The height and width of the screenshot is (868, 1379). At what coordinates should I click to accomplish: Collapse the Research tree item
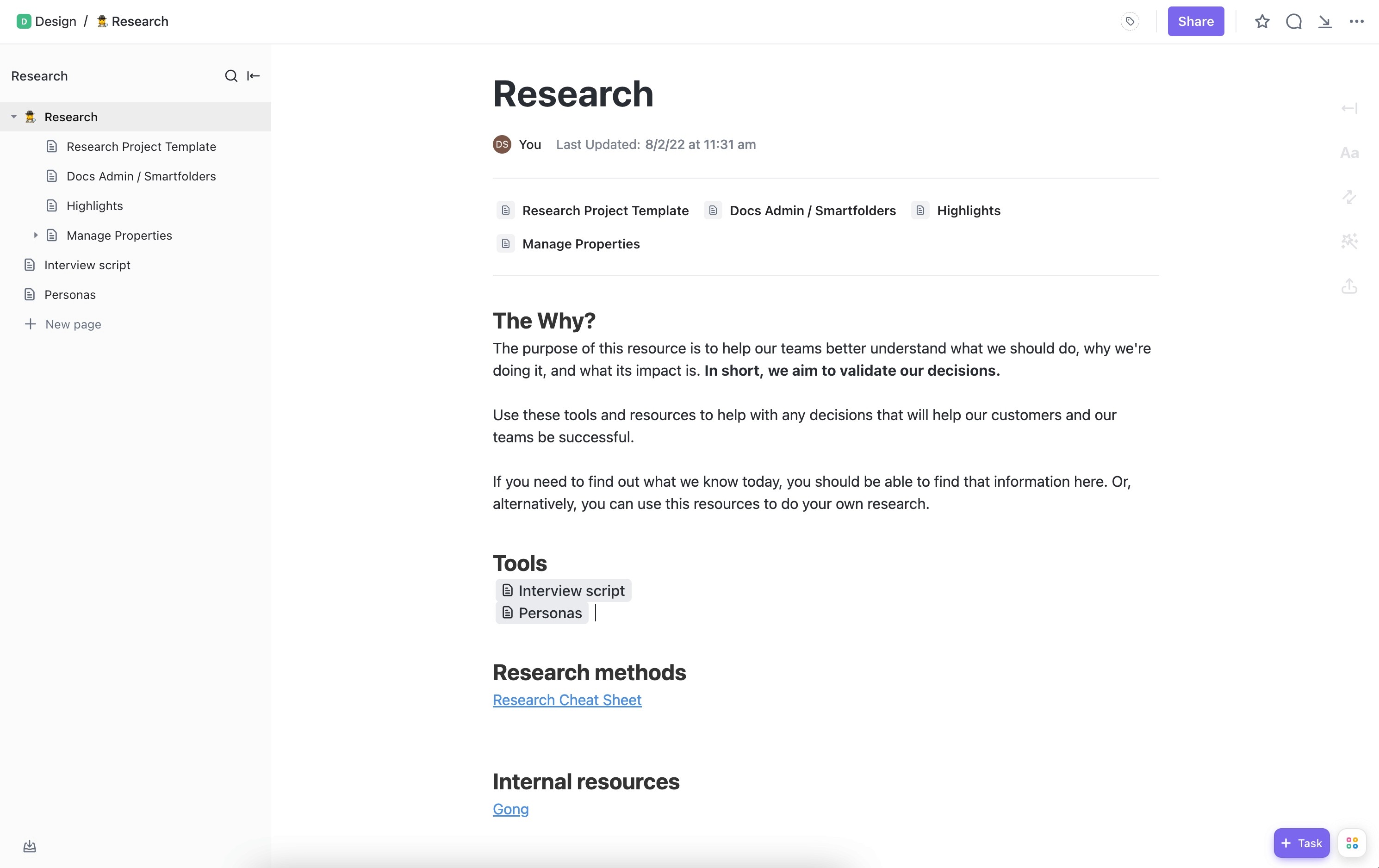coord(14,117)
